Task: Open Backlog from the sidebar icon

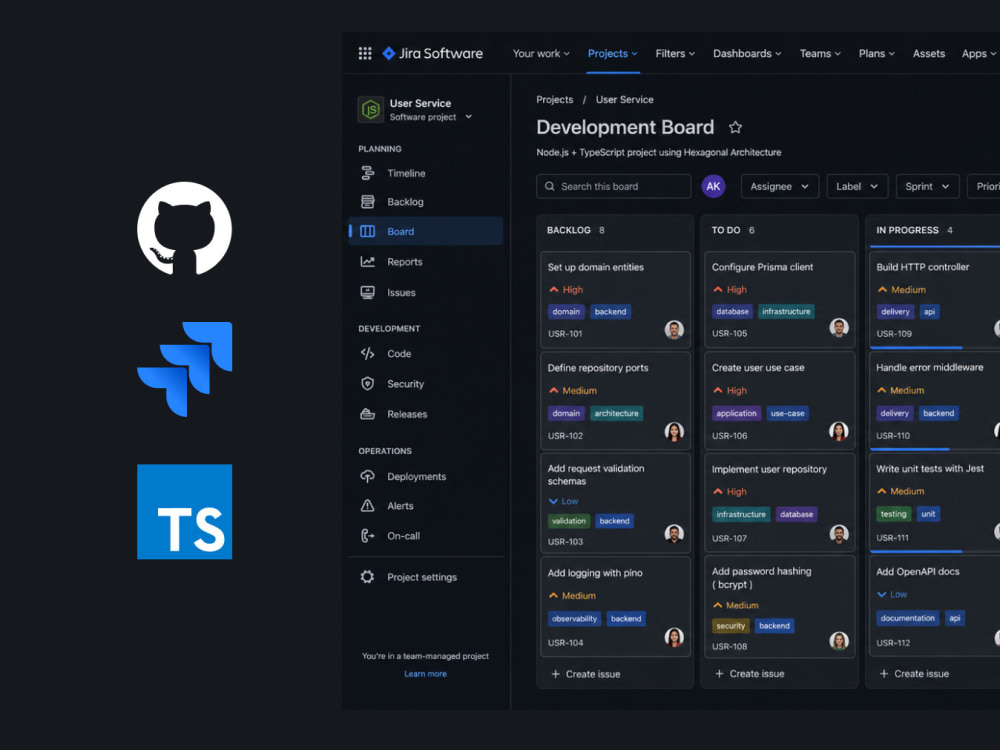Action: coord(367,202)
